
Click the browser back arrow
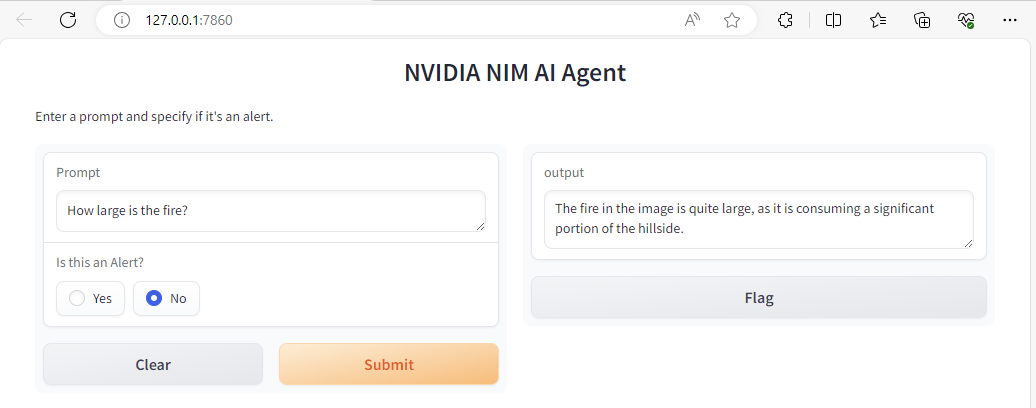(x=25, y=20)
